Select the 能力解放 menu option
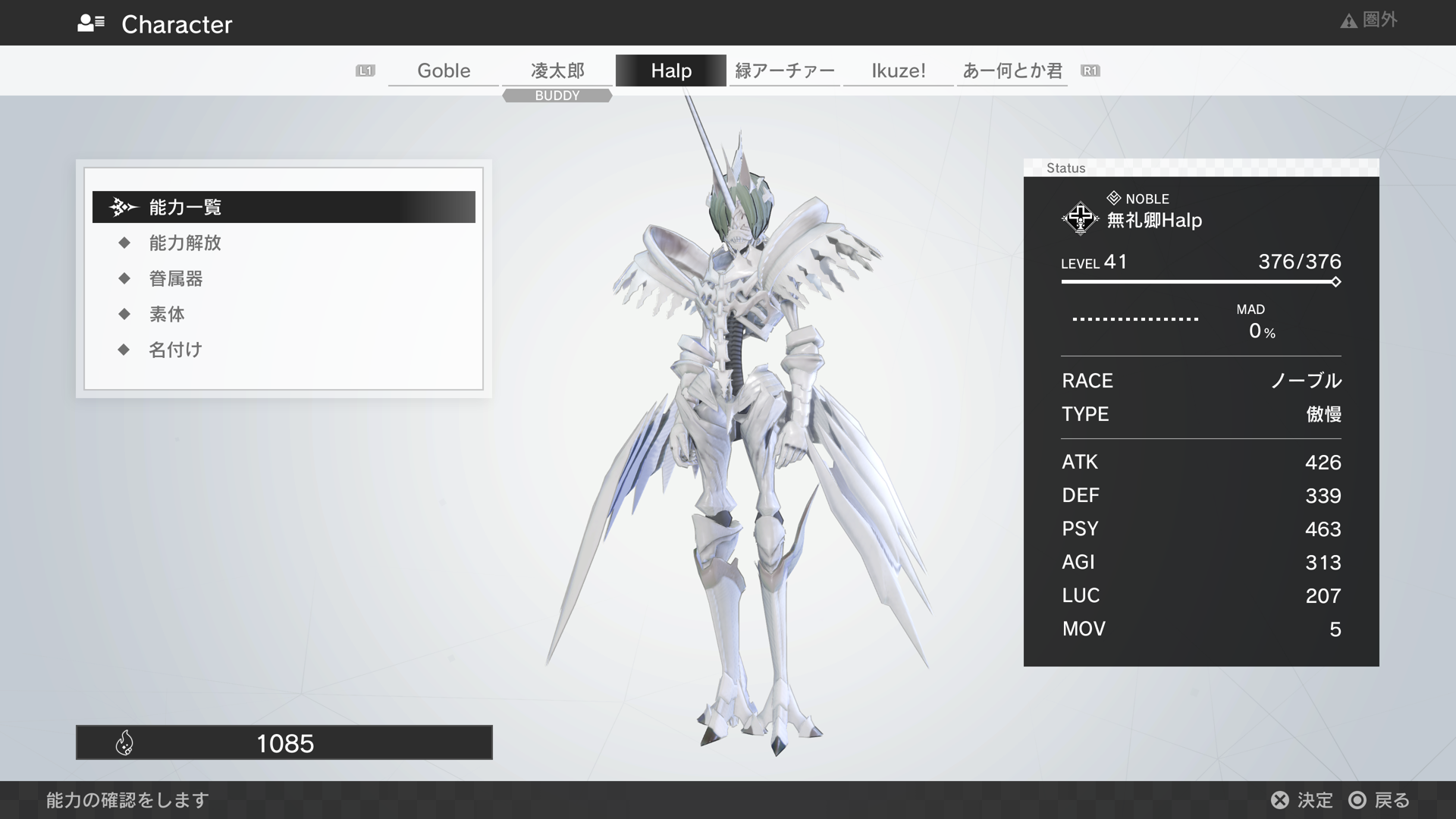The width and height of the screenshot is (1456, 819). coord(185,243)
